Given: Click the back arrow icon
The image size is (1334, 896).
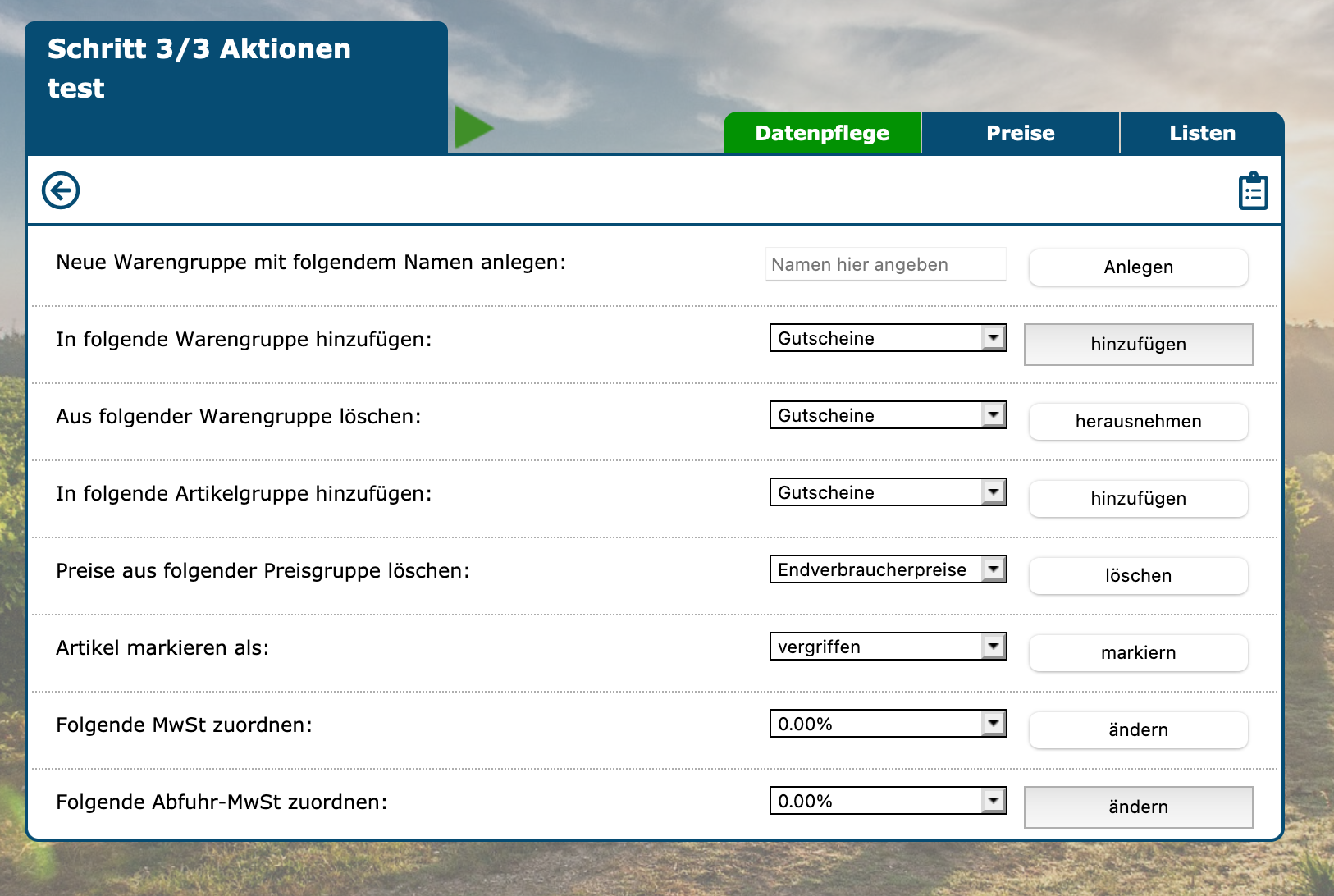Looking at the screenshot, I should tap(61, 190).
